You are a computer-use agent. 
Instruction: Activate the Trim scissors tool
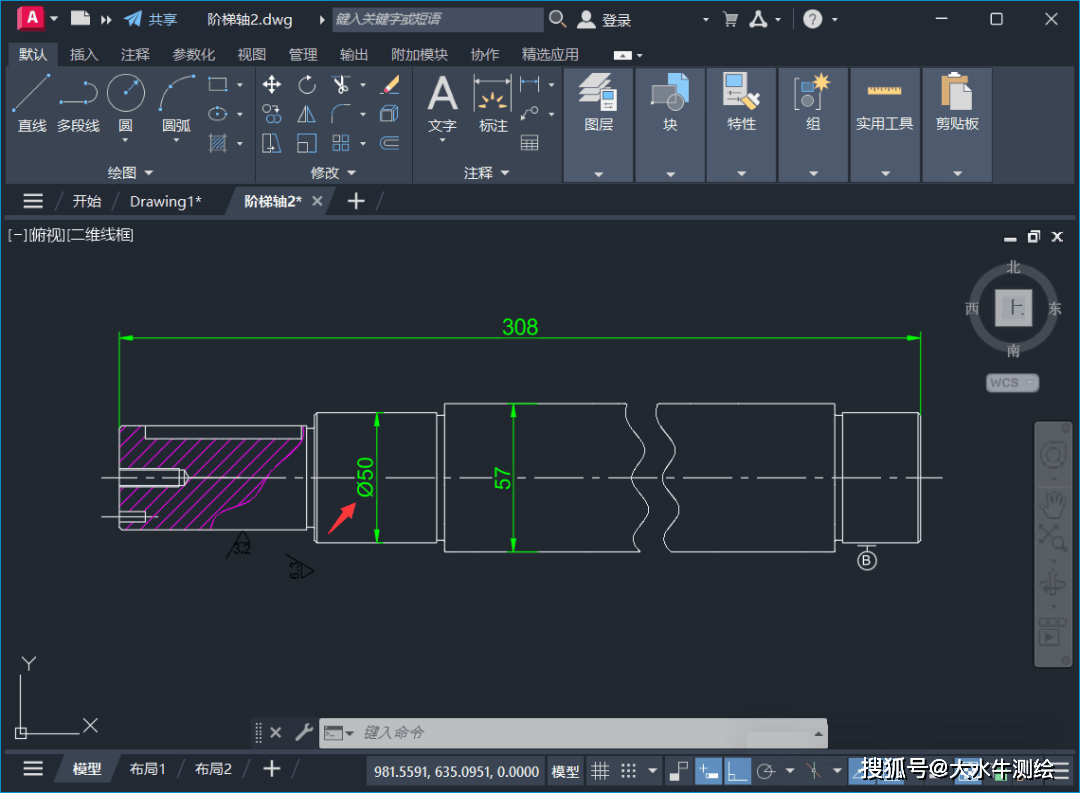pyautogui.click(x=341, y=85)
